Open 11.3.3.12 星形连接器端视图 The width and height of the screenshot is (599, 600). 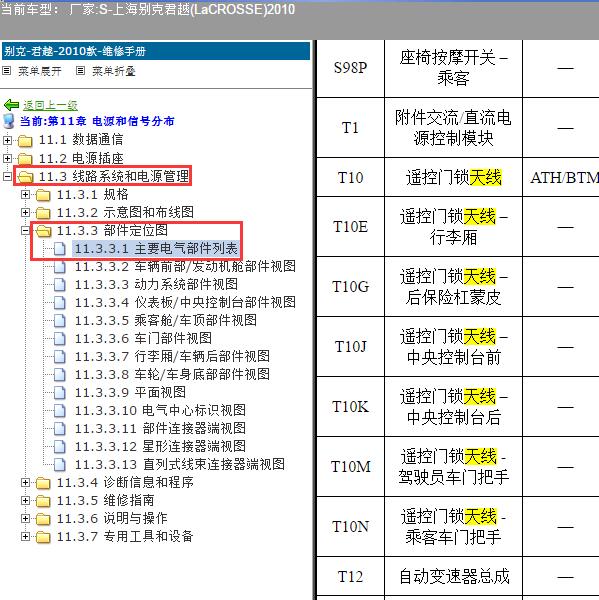tap(160, 446)
